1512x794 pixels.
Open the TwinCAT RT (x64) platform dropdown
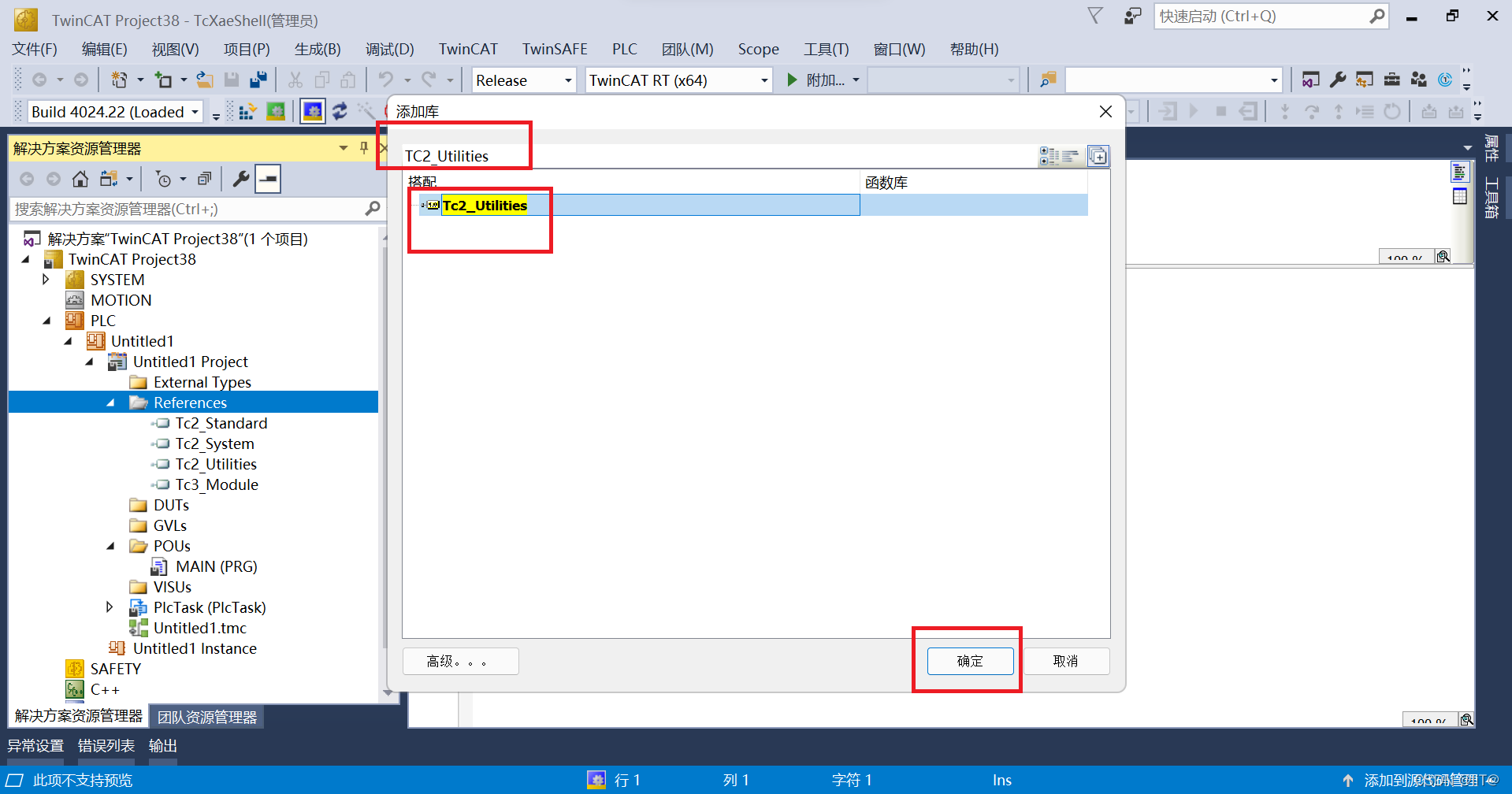764,80
